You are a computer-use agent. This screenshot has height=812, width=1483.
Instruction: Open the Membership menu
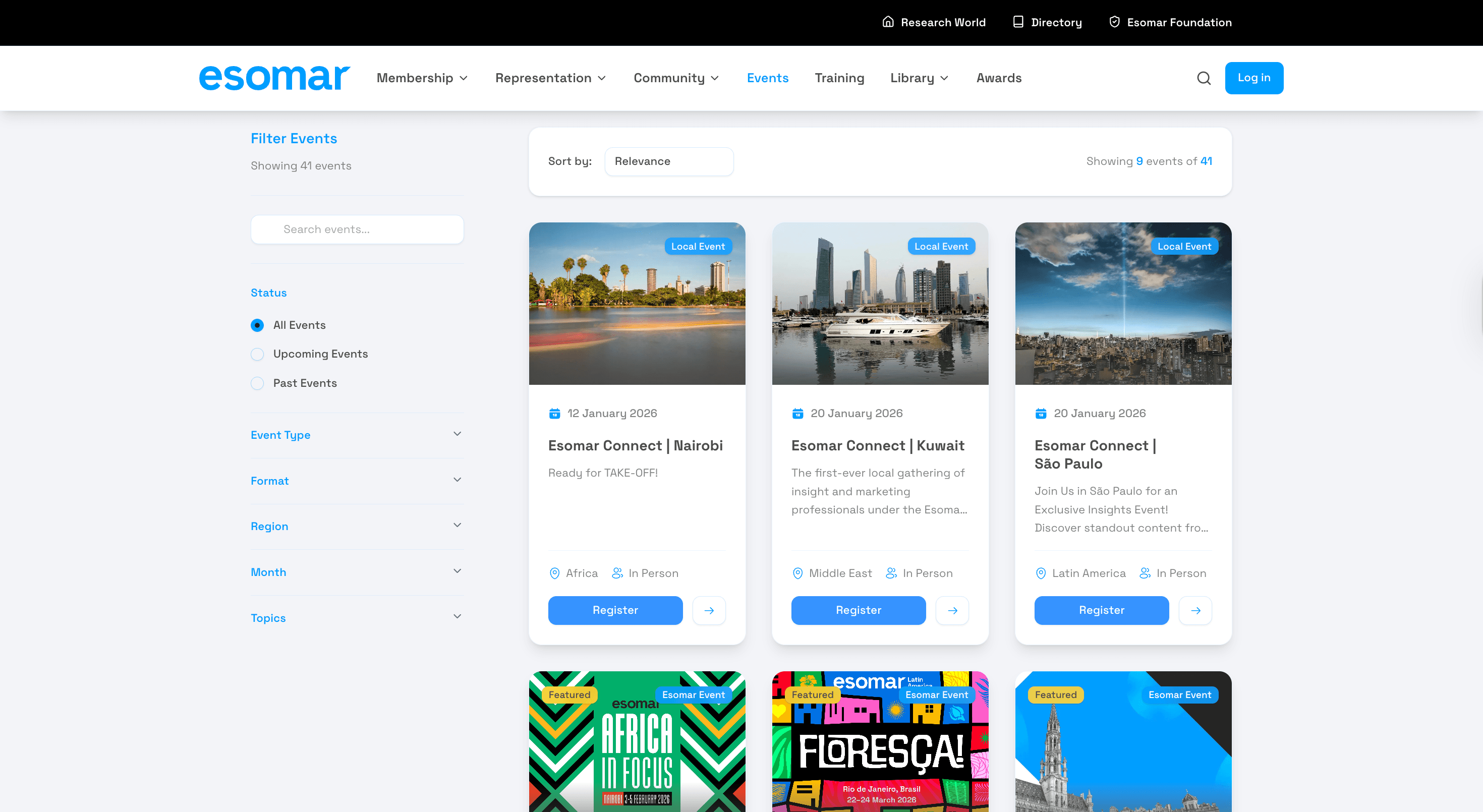pos(421,78)
